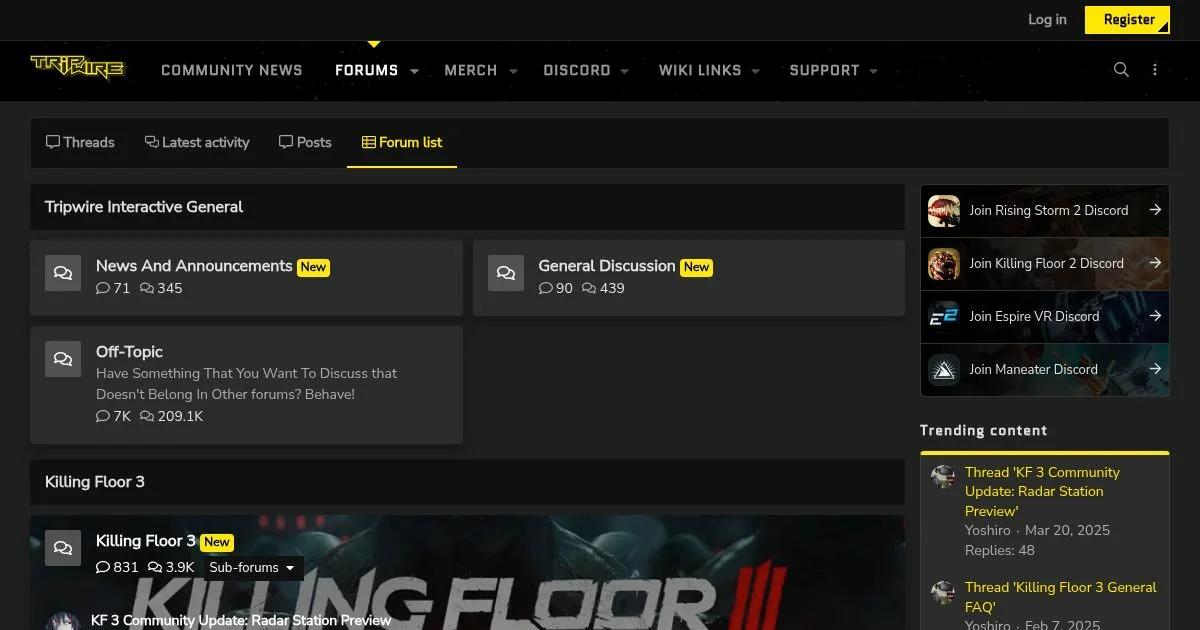
Task: Expand the Merch dropdown arrow
Action: pyautogui.click(x=513, y=71)
